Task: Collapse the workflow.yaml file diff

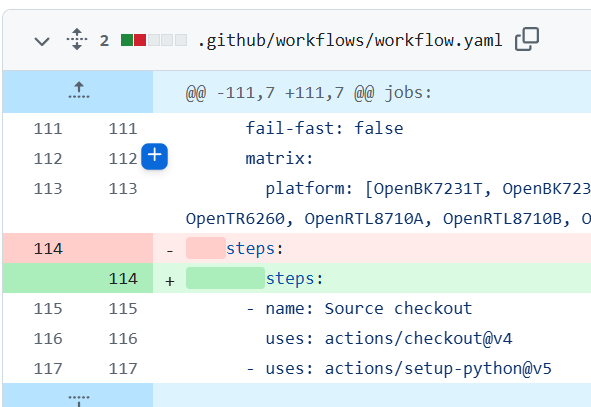Action: point(42,41)
